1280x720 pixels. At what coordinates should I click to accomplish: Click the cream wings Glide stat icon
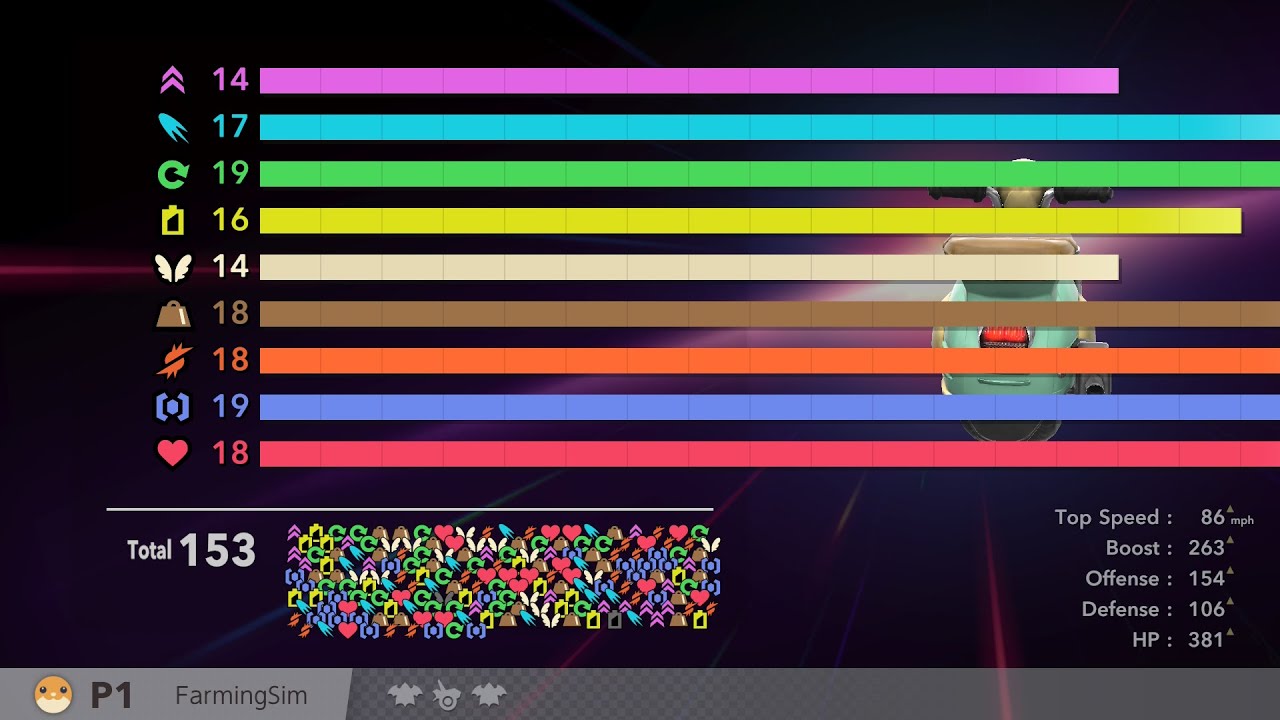pos(172,267)
